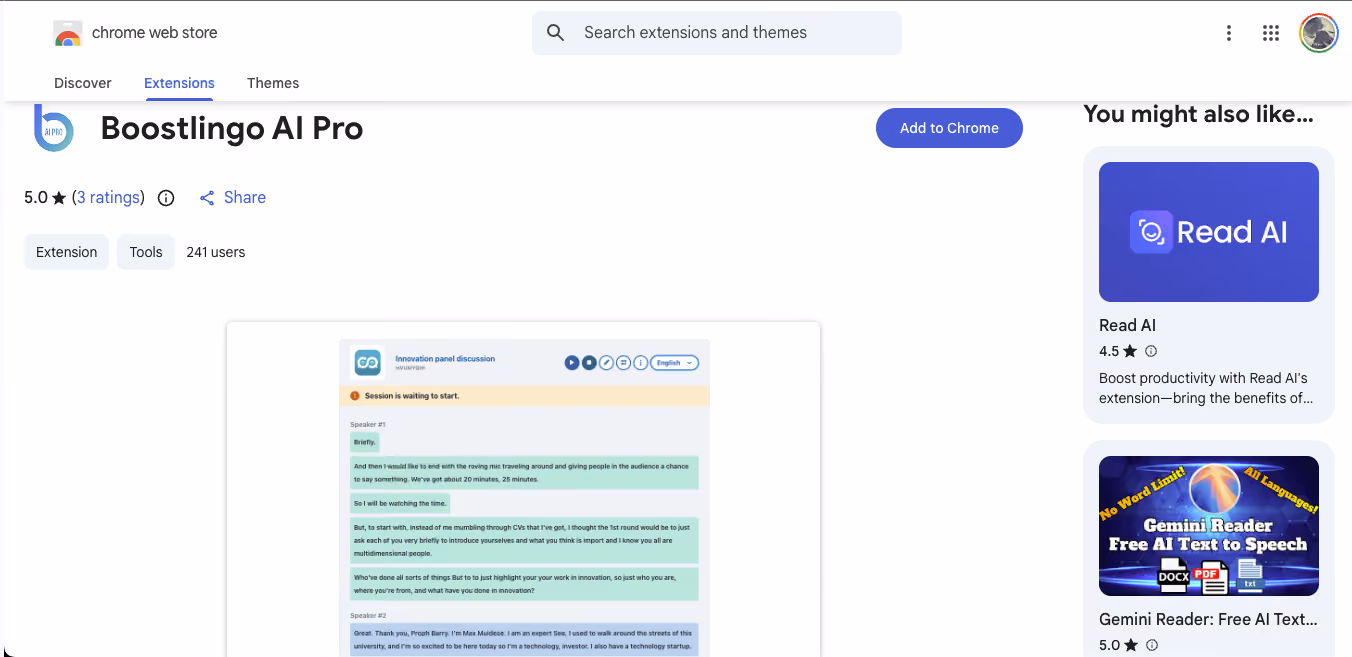
Task: Focus the Search extensions and themes field
Action: (716, 33)
